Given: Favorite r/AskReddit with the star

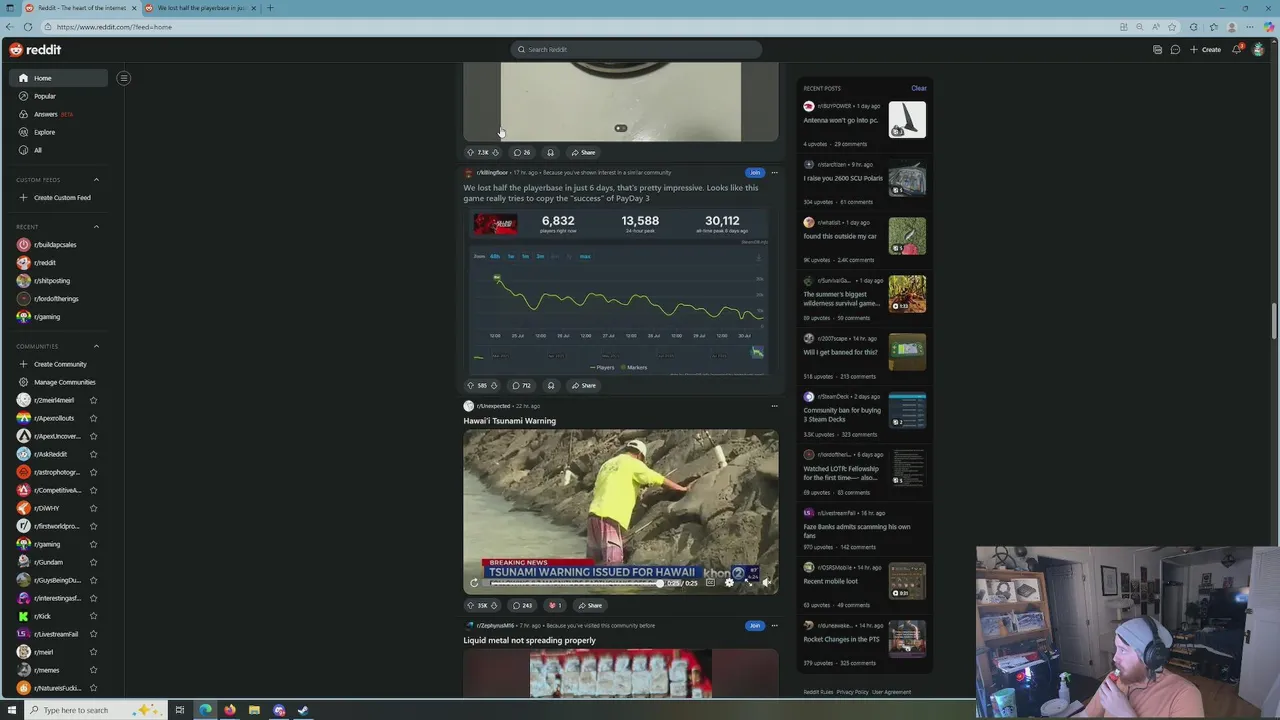Looking at the screenshot, I should click(x=93, y=454).
